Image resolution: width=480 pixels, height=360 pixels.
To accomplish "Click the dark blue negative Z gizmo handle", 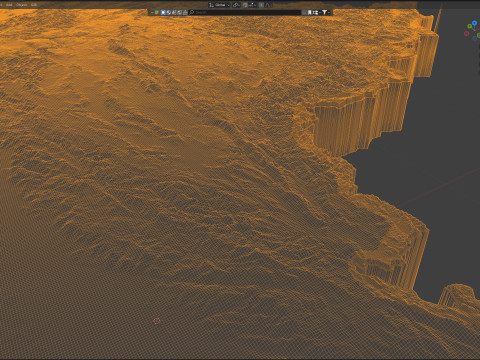I will tap(475, 39).
